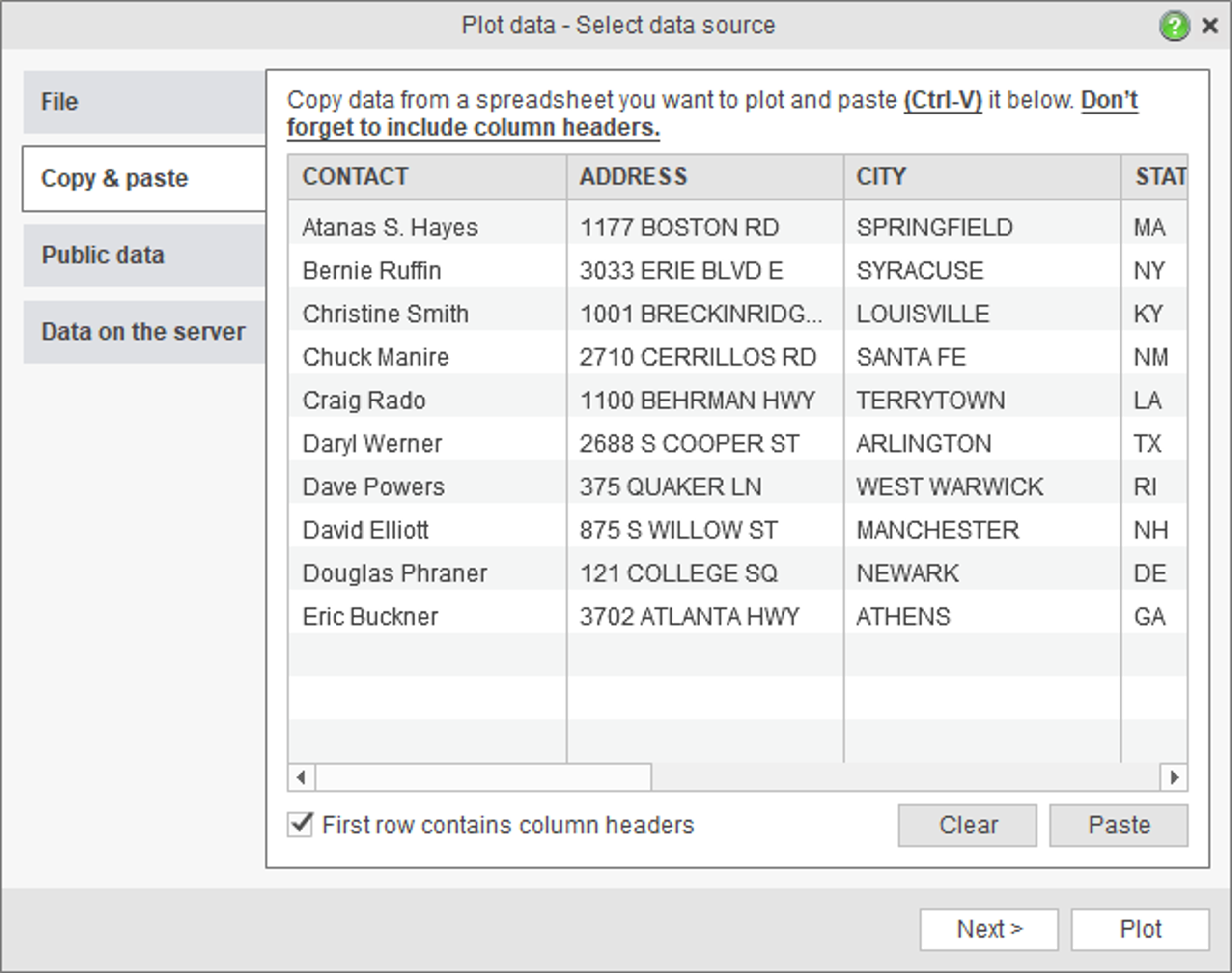Select the Public data tab
Screen dimensions: 1232x973
click(x=144, y=255)
